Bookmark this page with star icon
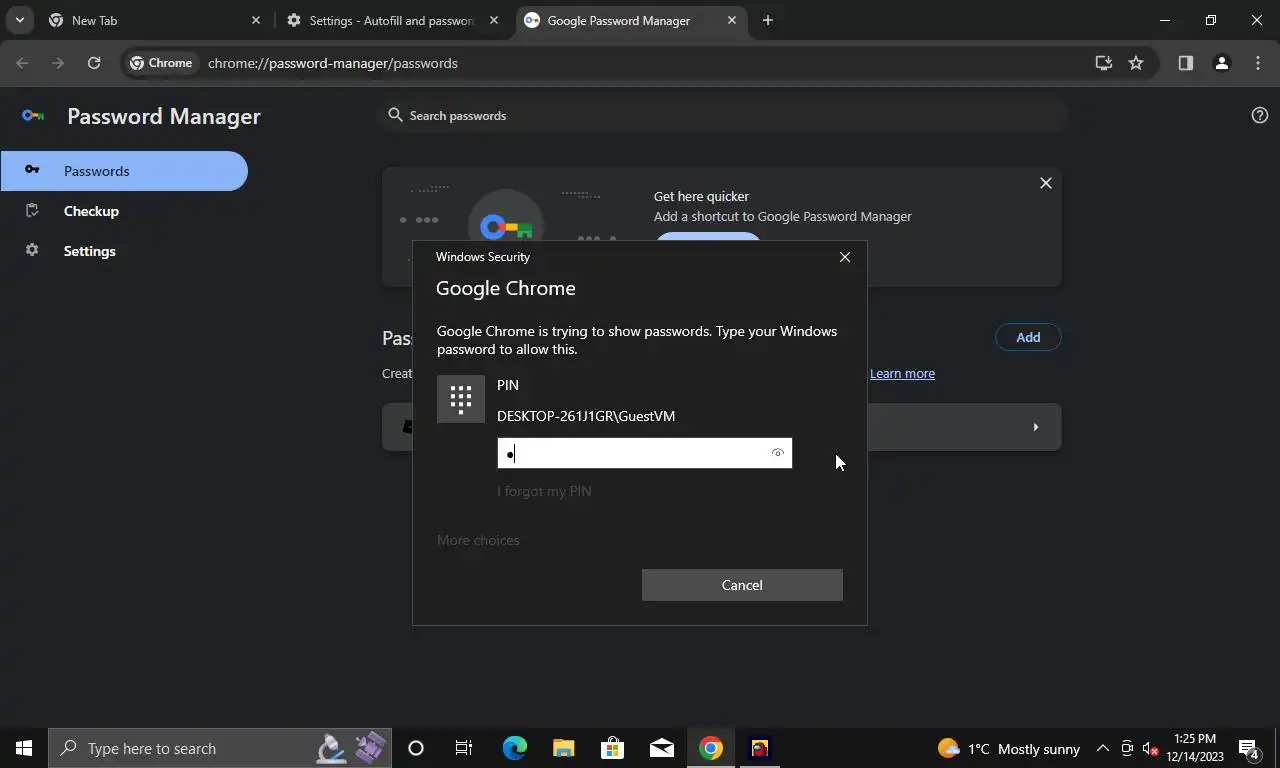This screenshot has height=768, width=1280. [x=1136, y=63]
